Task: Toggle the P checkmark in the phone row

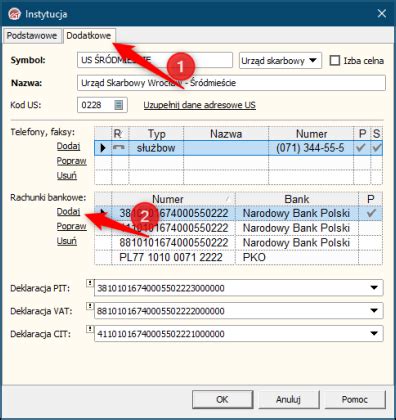Action: pyautogui.click(x=361, y=148)
